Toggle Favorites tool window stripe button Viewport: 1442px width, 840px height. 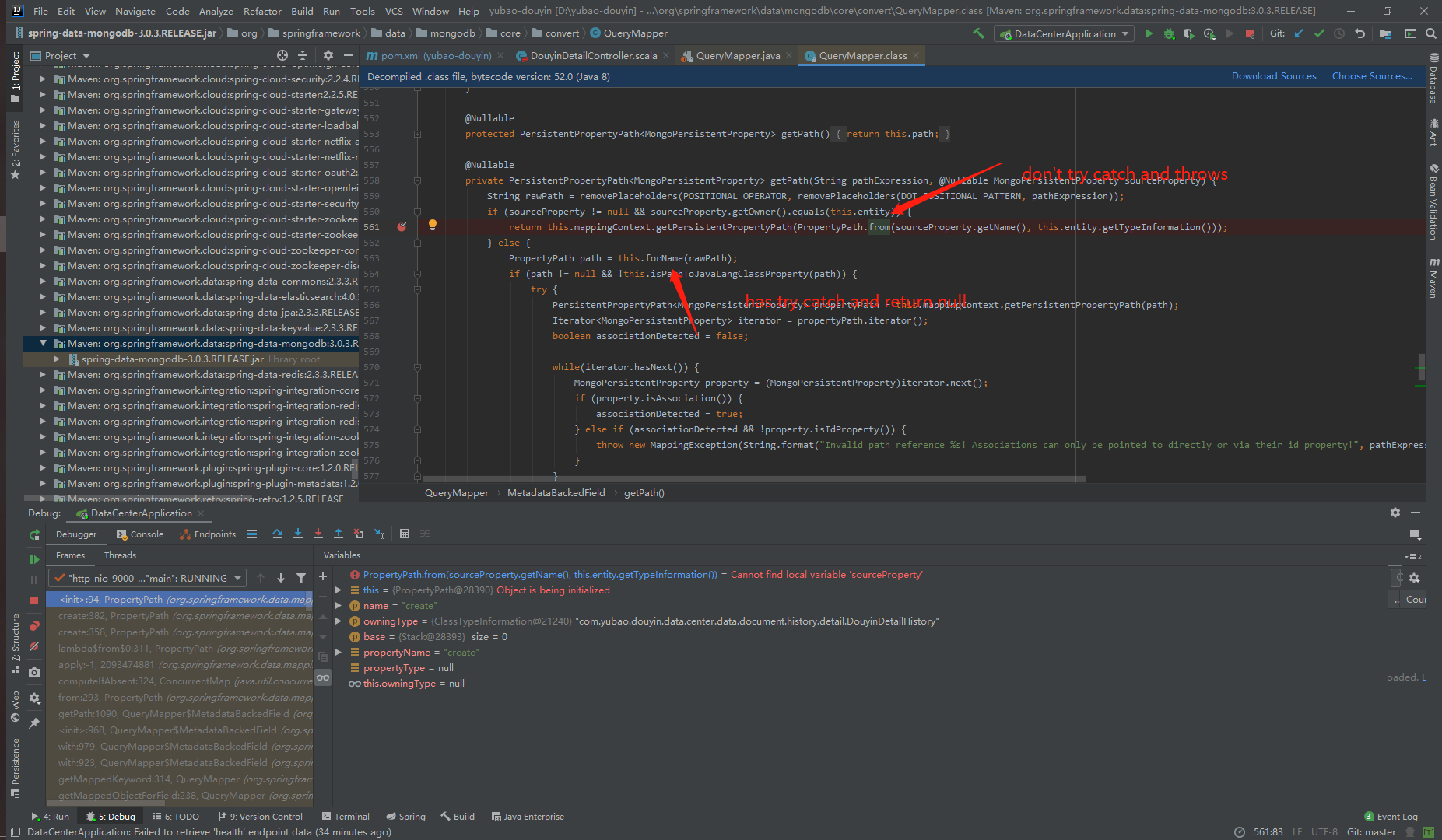15,148
